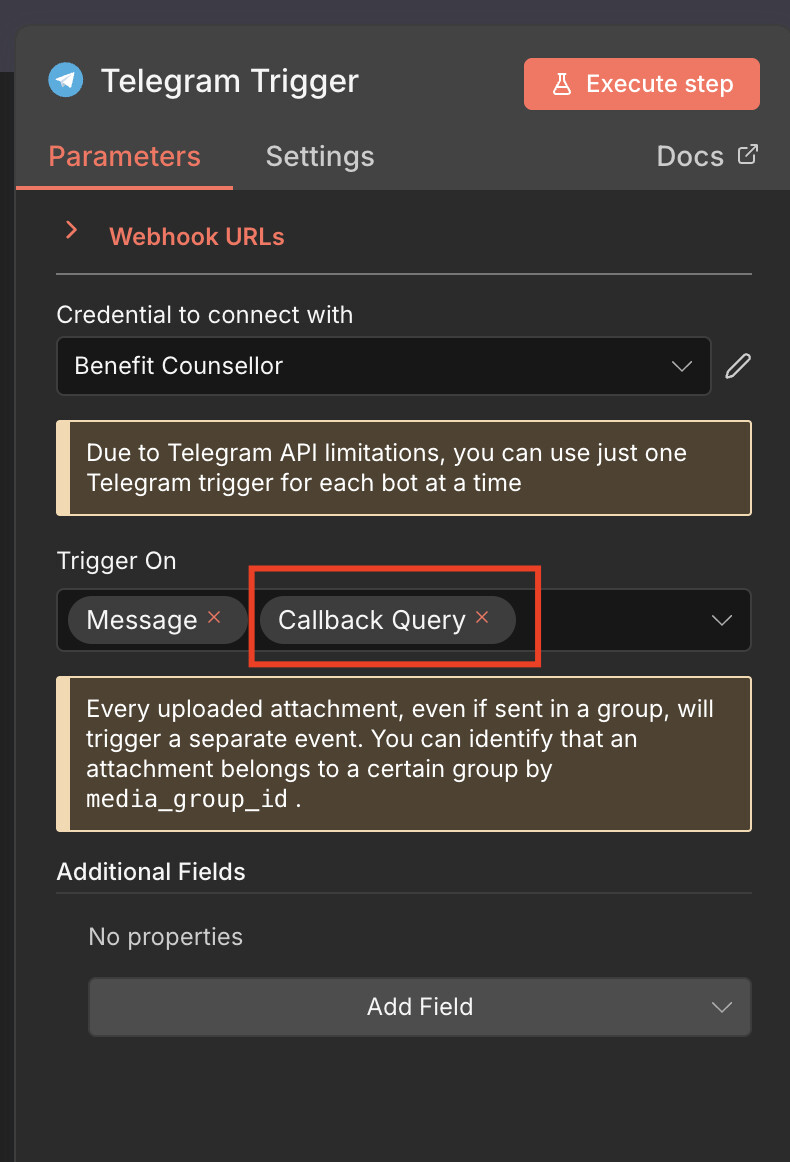Click the Telegram Trigger node title

click(x=230, y=81)
